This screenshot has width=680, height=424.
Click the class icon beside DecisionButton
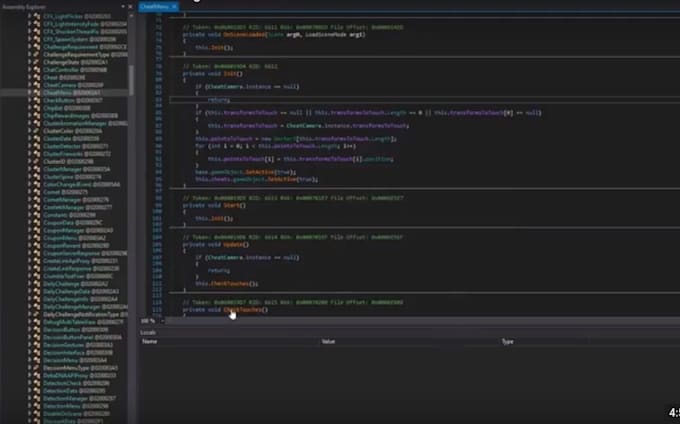[37, 329]
